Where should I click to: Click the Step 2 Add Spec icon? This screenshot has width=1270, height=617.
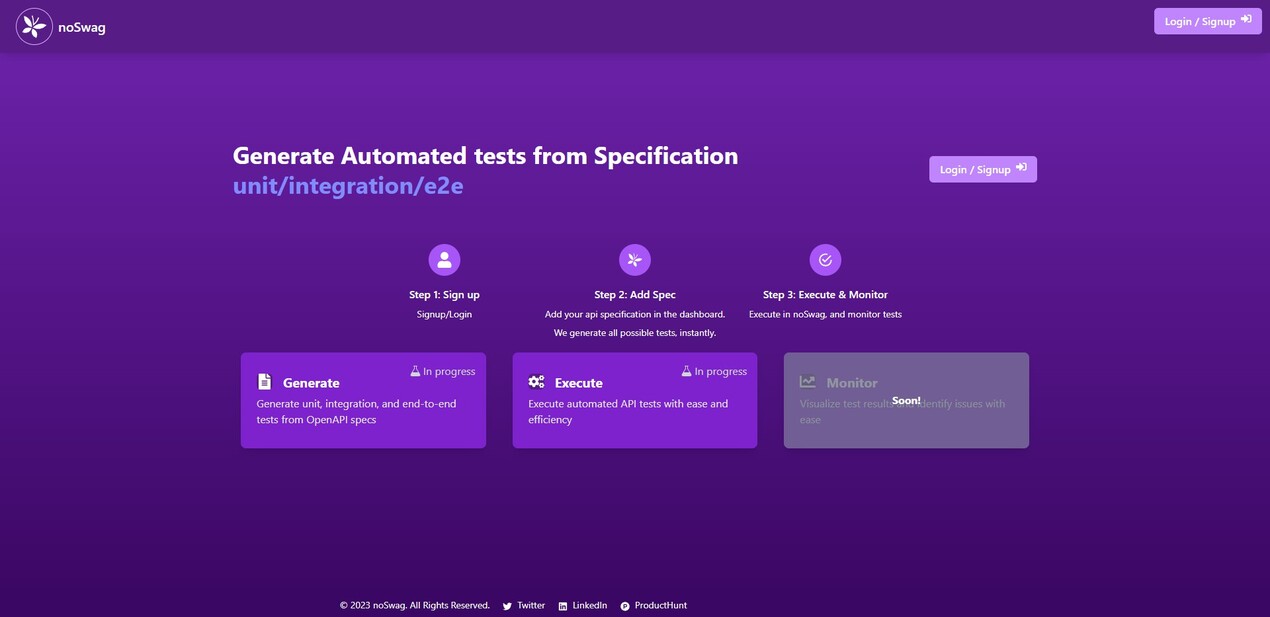(x=634, y=260)
